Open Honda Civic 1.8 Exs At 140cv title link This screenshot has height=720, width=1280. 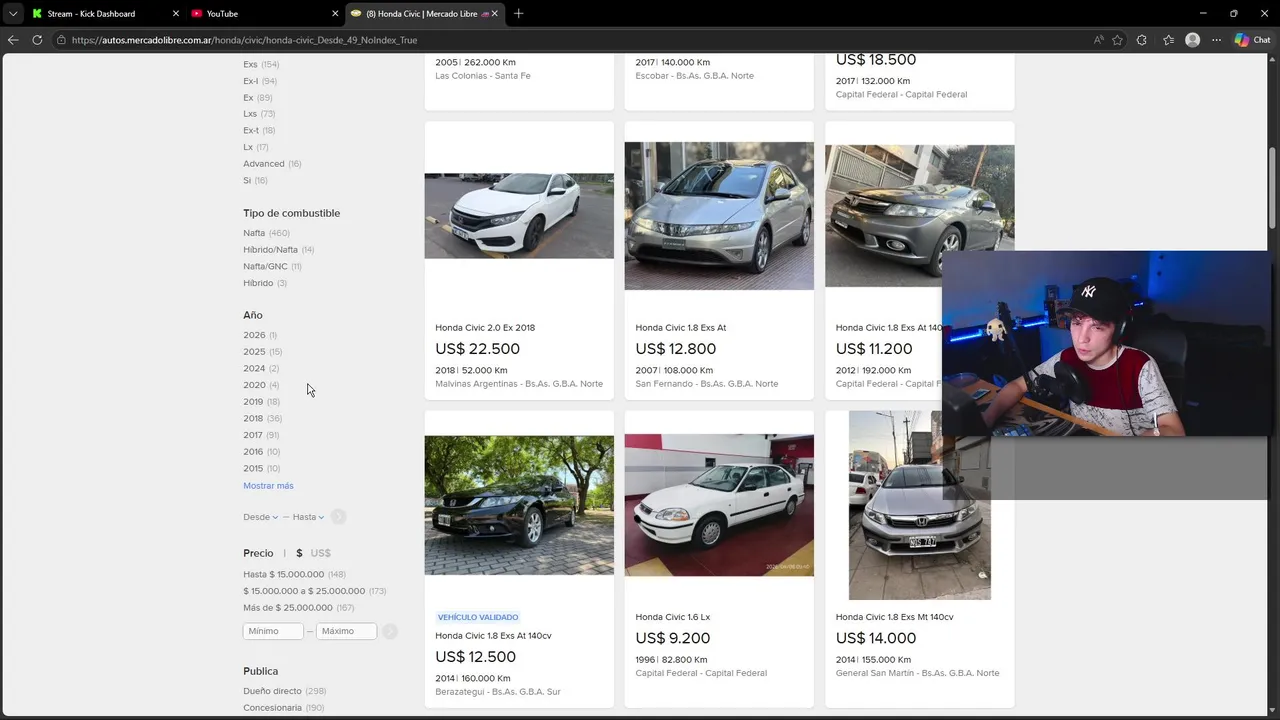493,636
